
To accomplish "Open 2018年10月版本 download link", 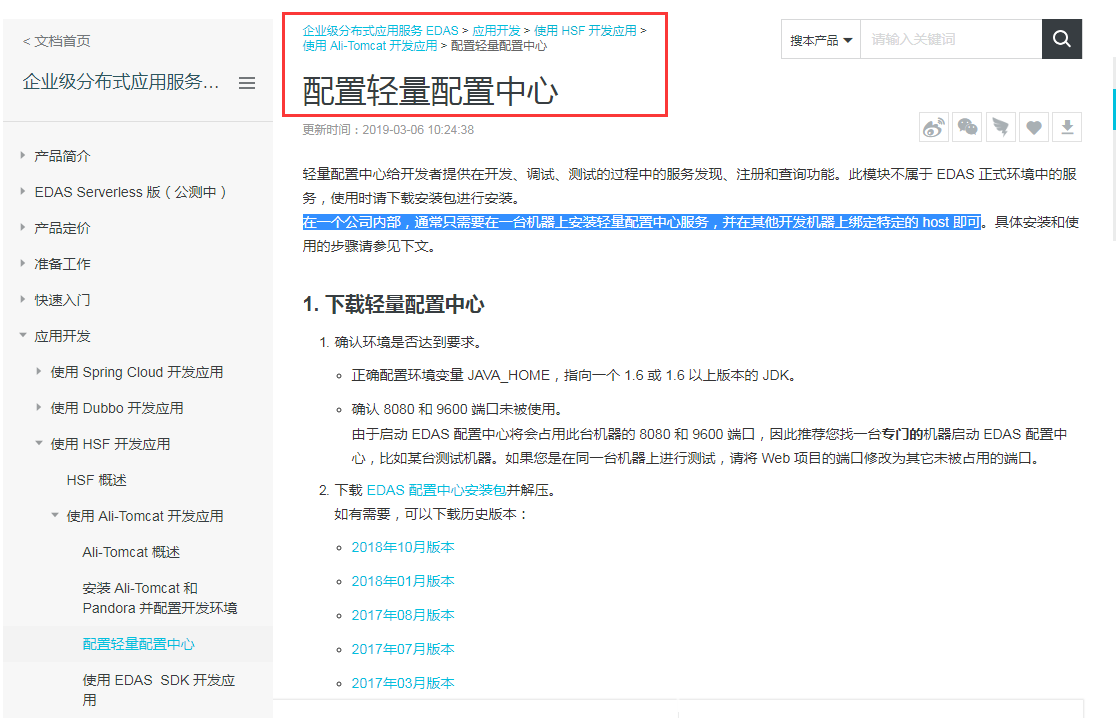I will (403, 547).
